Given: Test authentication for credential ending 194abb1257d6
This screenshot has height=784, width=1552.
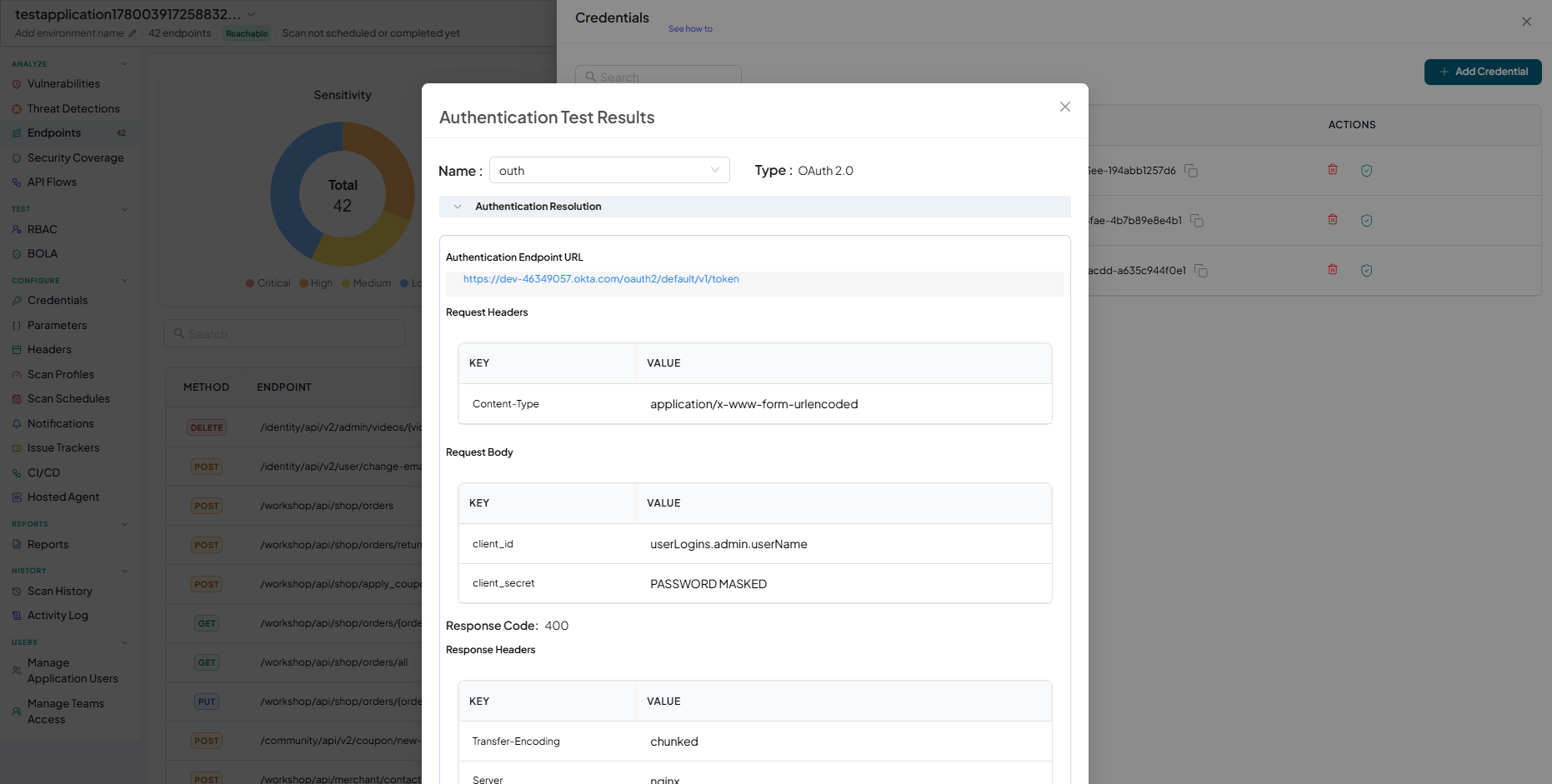Looking at the screenshot, I should click(x=1366, y=170).
